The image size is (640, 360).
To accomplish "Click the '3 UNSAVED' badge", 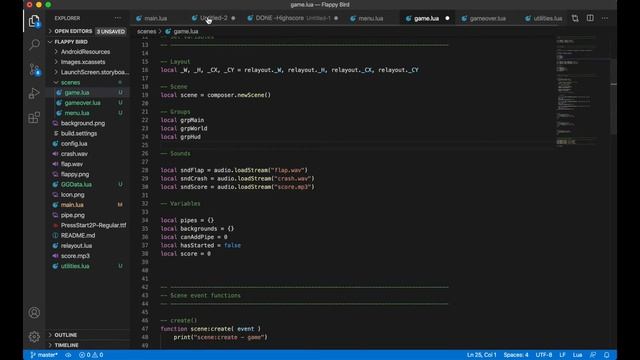I will click(111, 31).
